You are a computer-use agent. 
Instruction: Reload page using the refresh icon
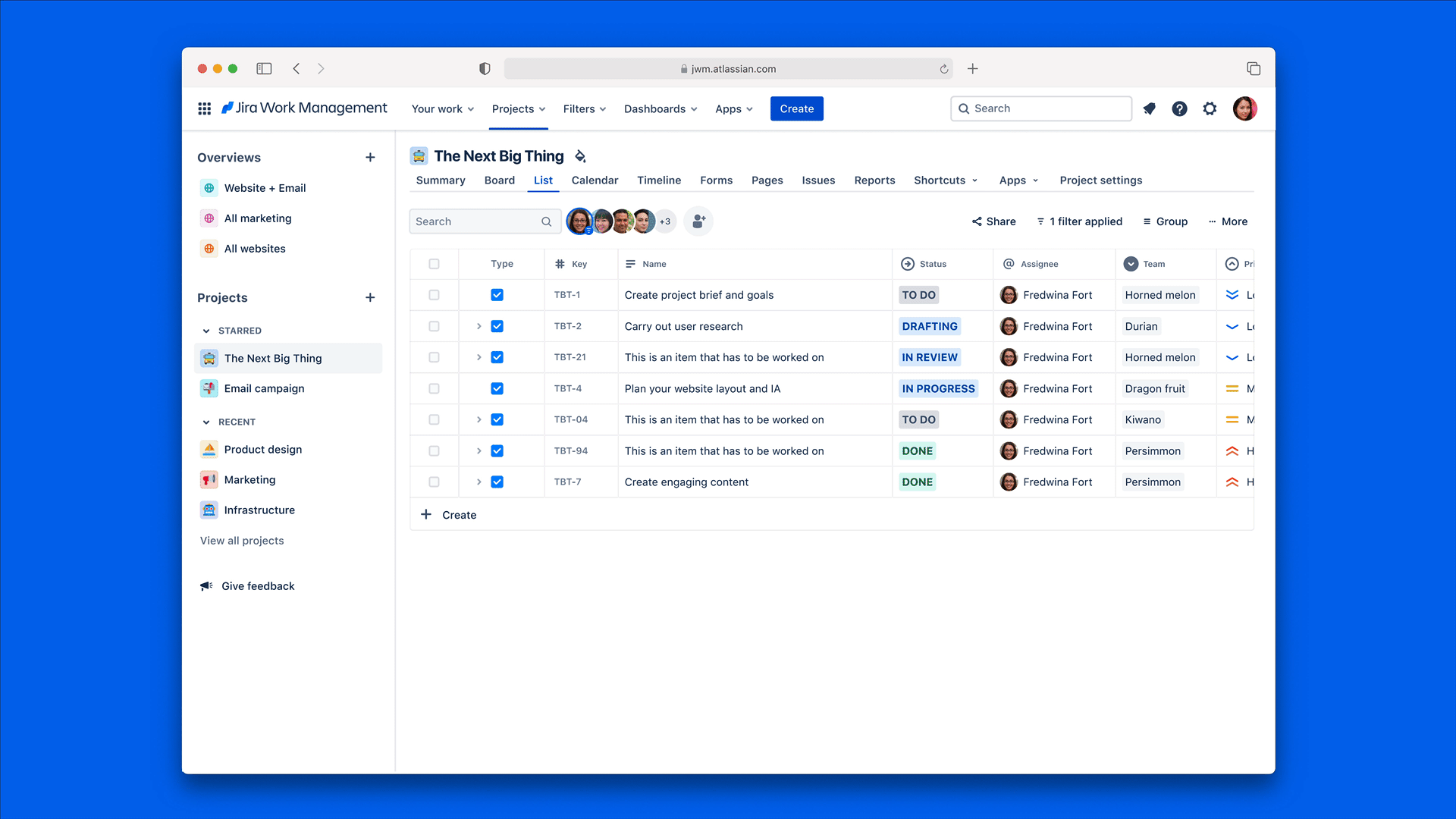943,69
